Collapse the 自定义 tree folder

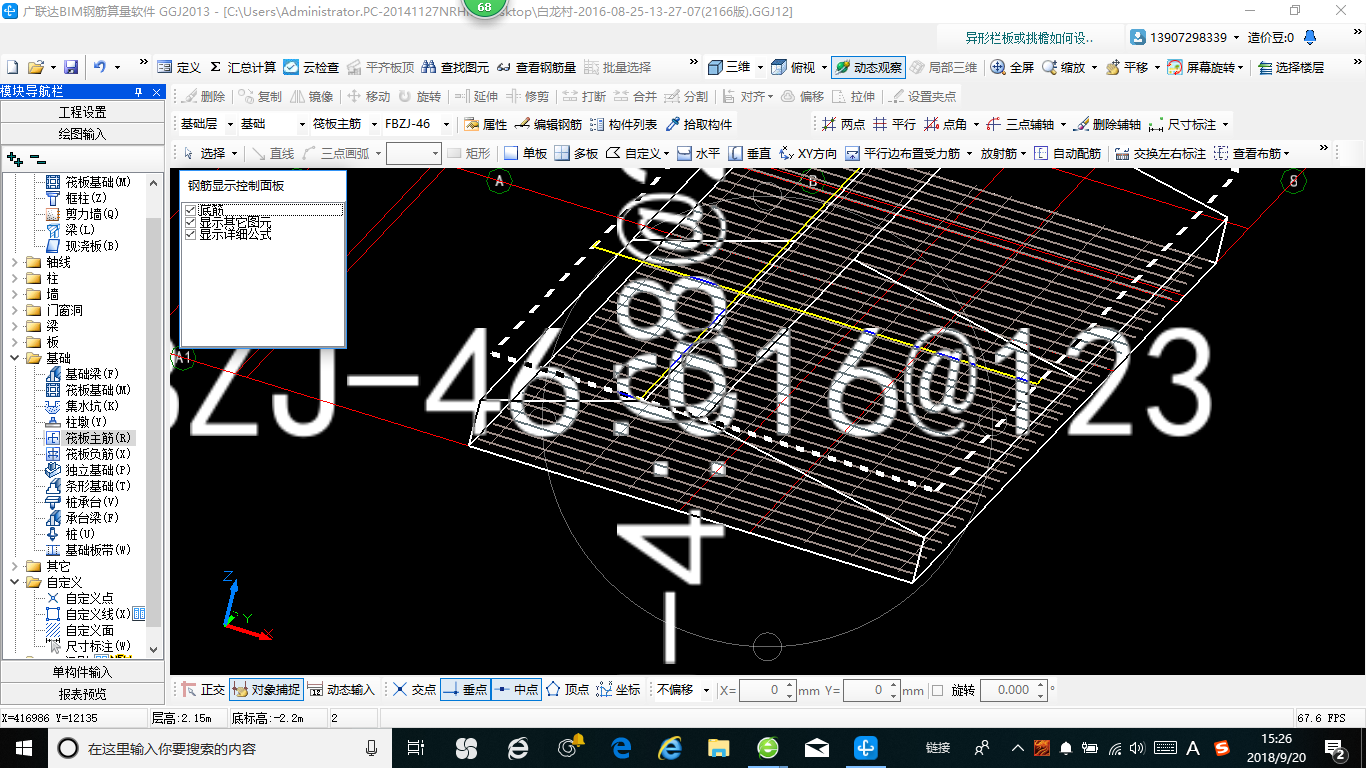point(14,582)
